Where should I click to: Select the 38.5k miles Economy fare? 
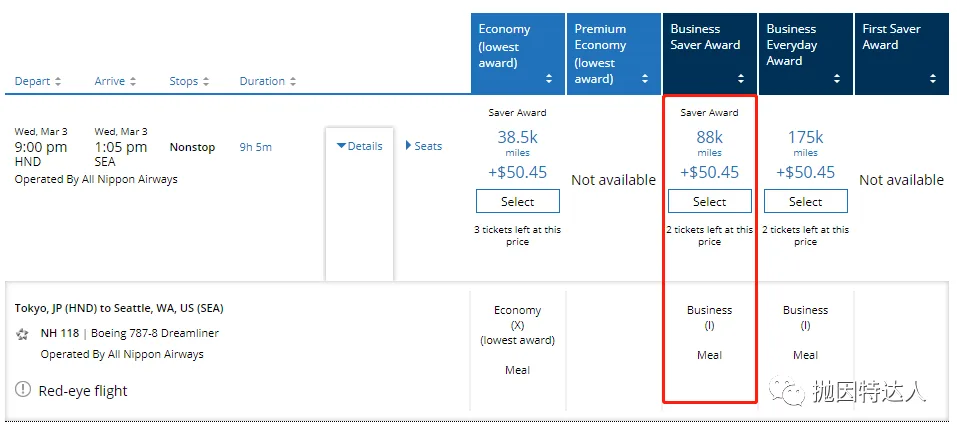coord(518,202)
